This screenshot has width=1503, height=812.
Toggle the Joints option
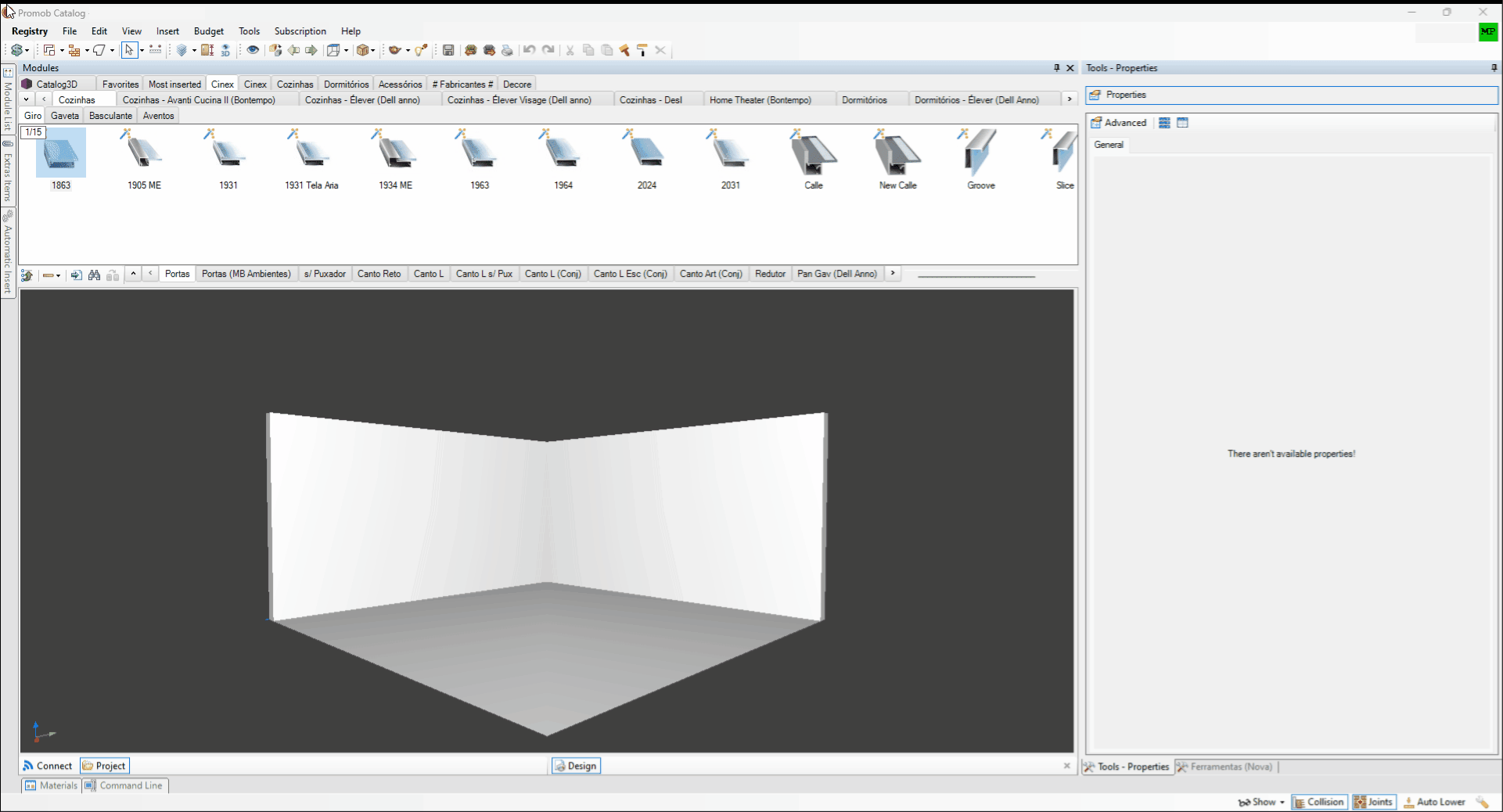click(1374, 802)
